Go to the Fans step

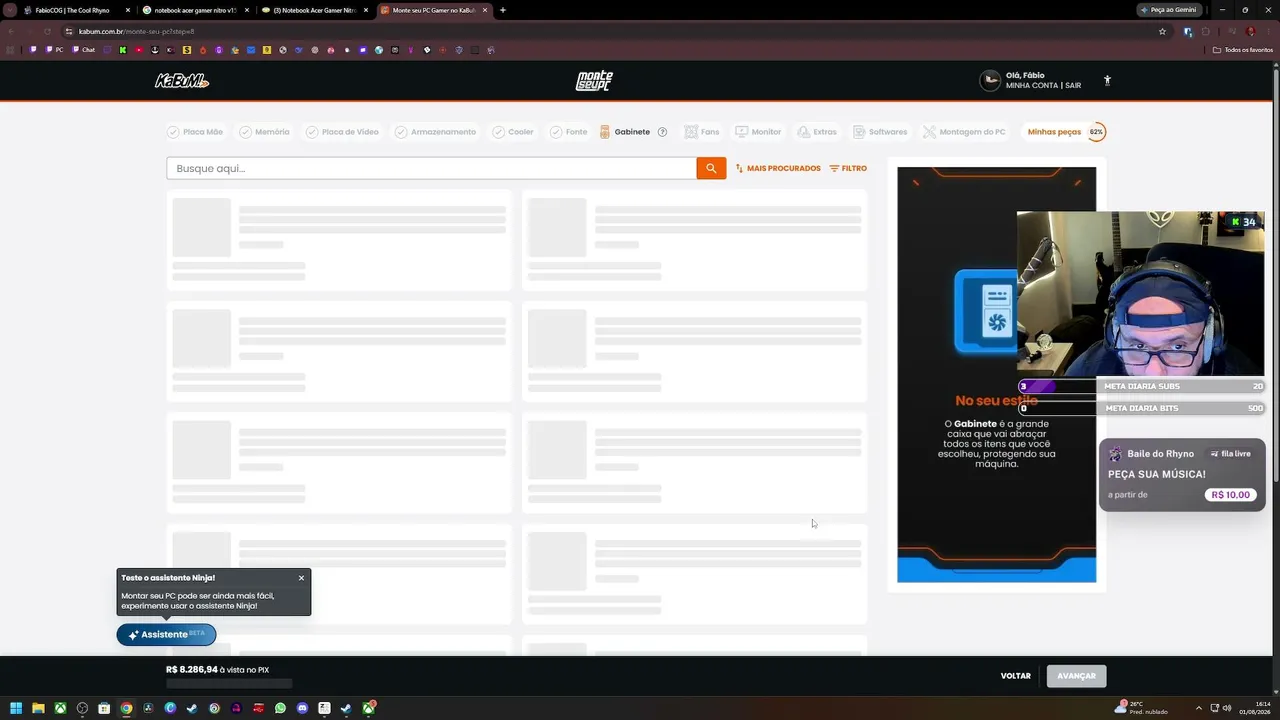[x=702, y=132]
